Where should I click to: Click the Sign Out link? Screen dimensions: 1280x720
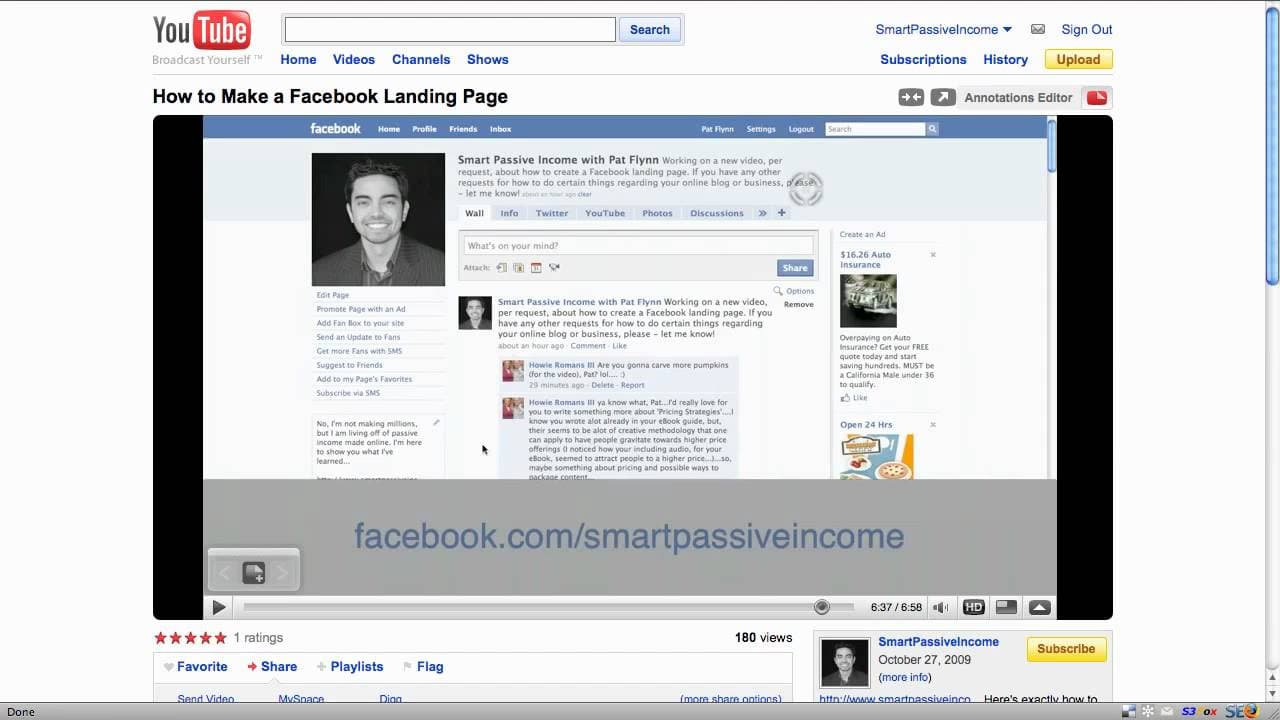1087,29
